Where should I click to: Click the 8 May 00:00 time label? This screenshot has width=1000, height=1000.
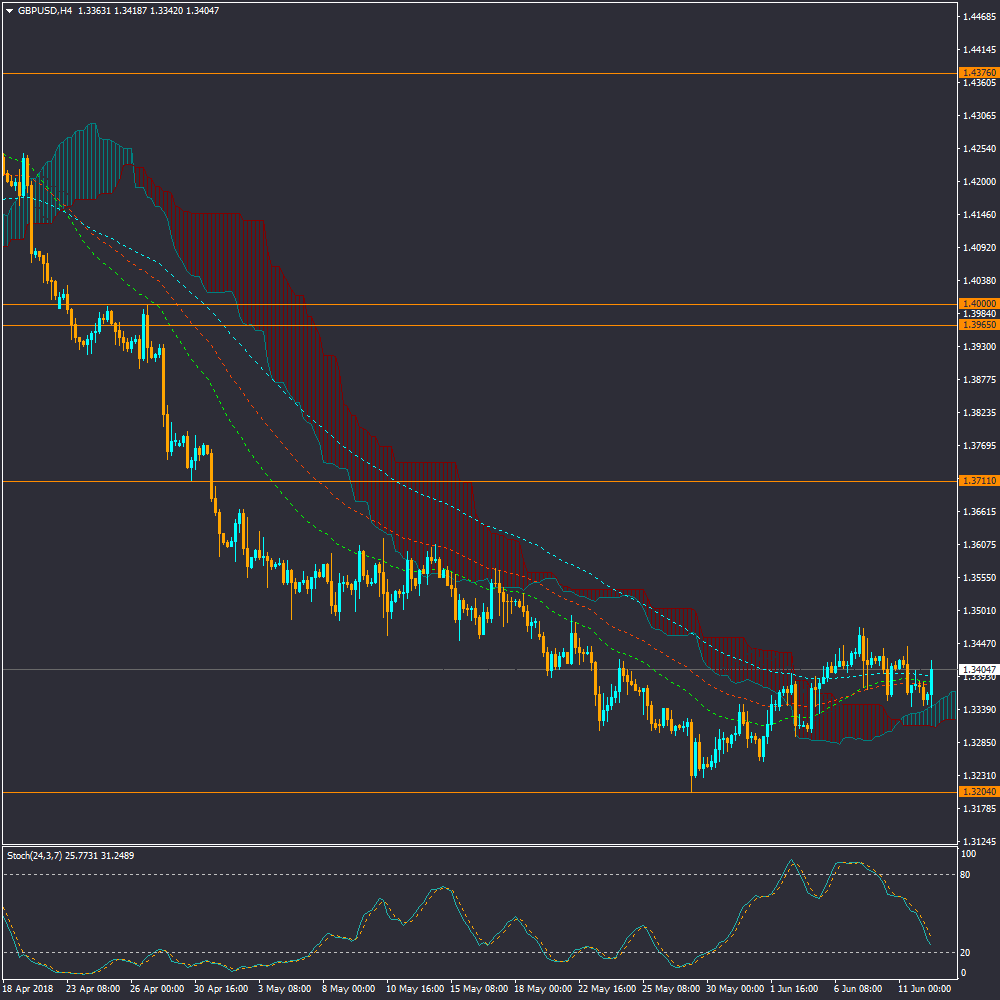[x=347, y=988]
